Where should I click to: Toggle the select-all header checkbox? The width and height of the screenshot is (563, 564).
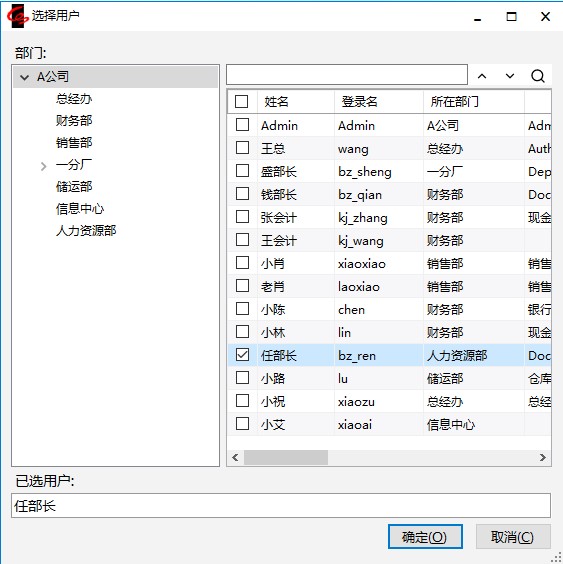(241, 101)
